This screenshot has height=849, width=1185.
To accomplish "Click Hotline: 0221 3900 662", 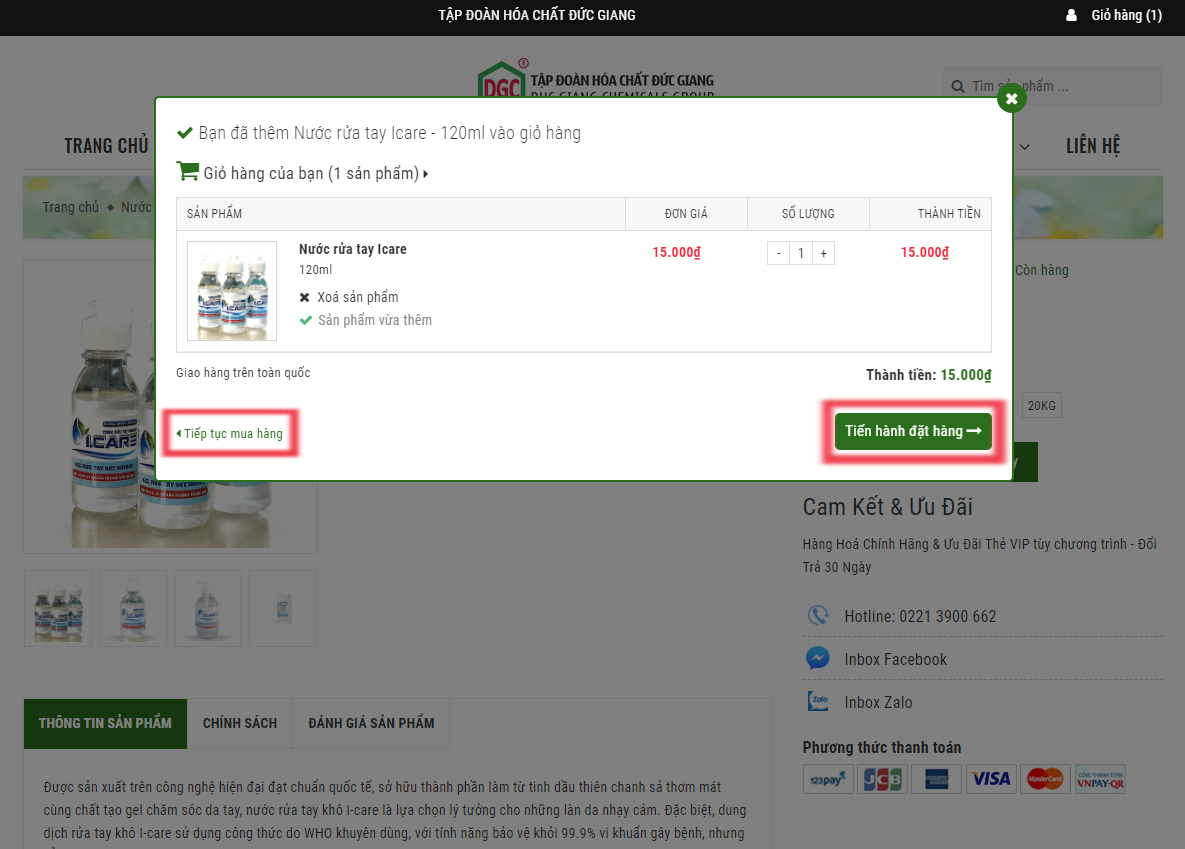I will point(920,616).
